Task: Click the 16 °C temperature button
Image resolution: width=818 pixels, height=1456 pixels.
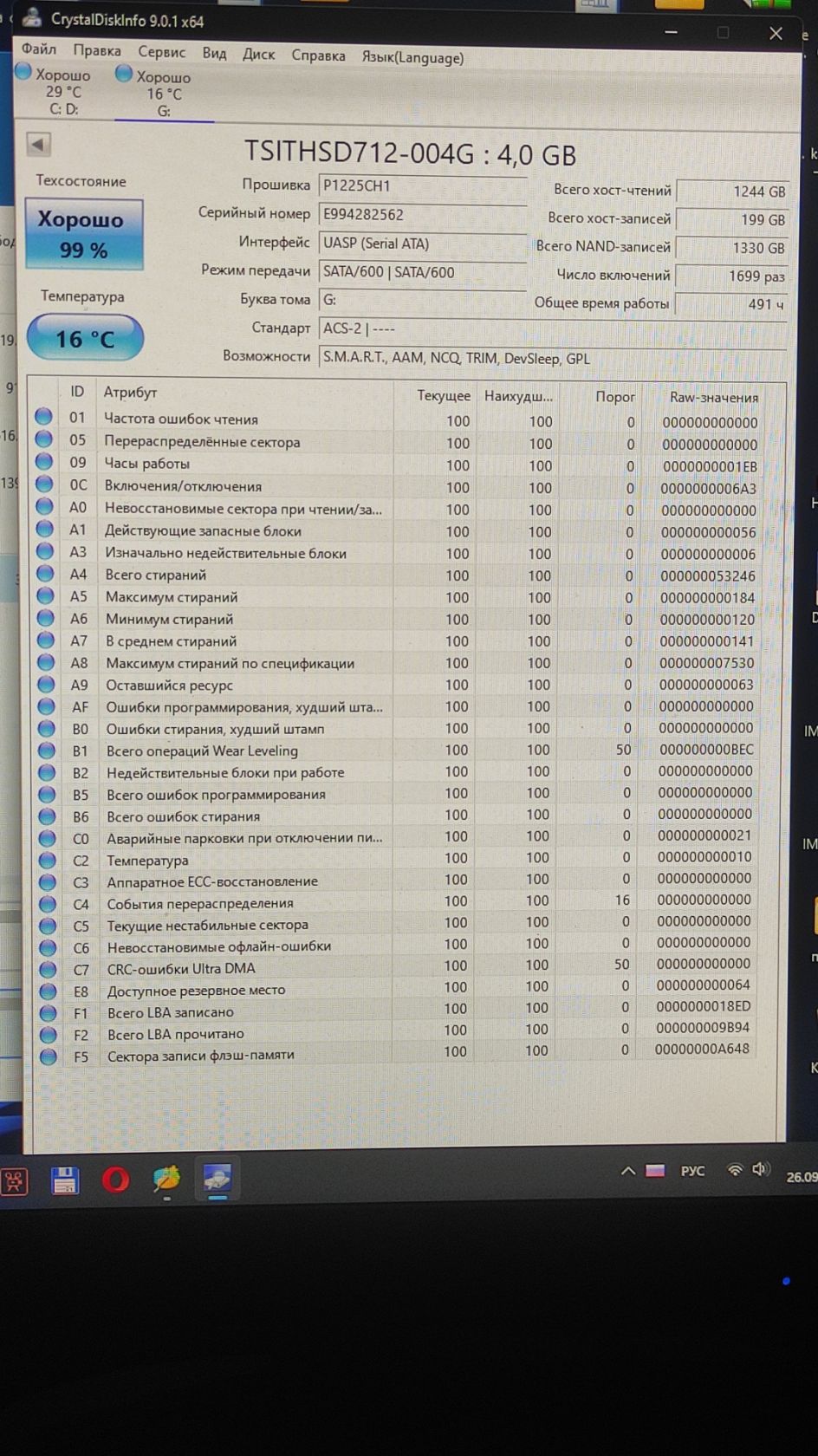Action: (85, 338)
